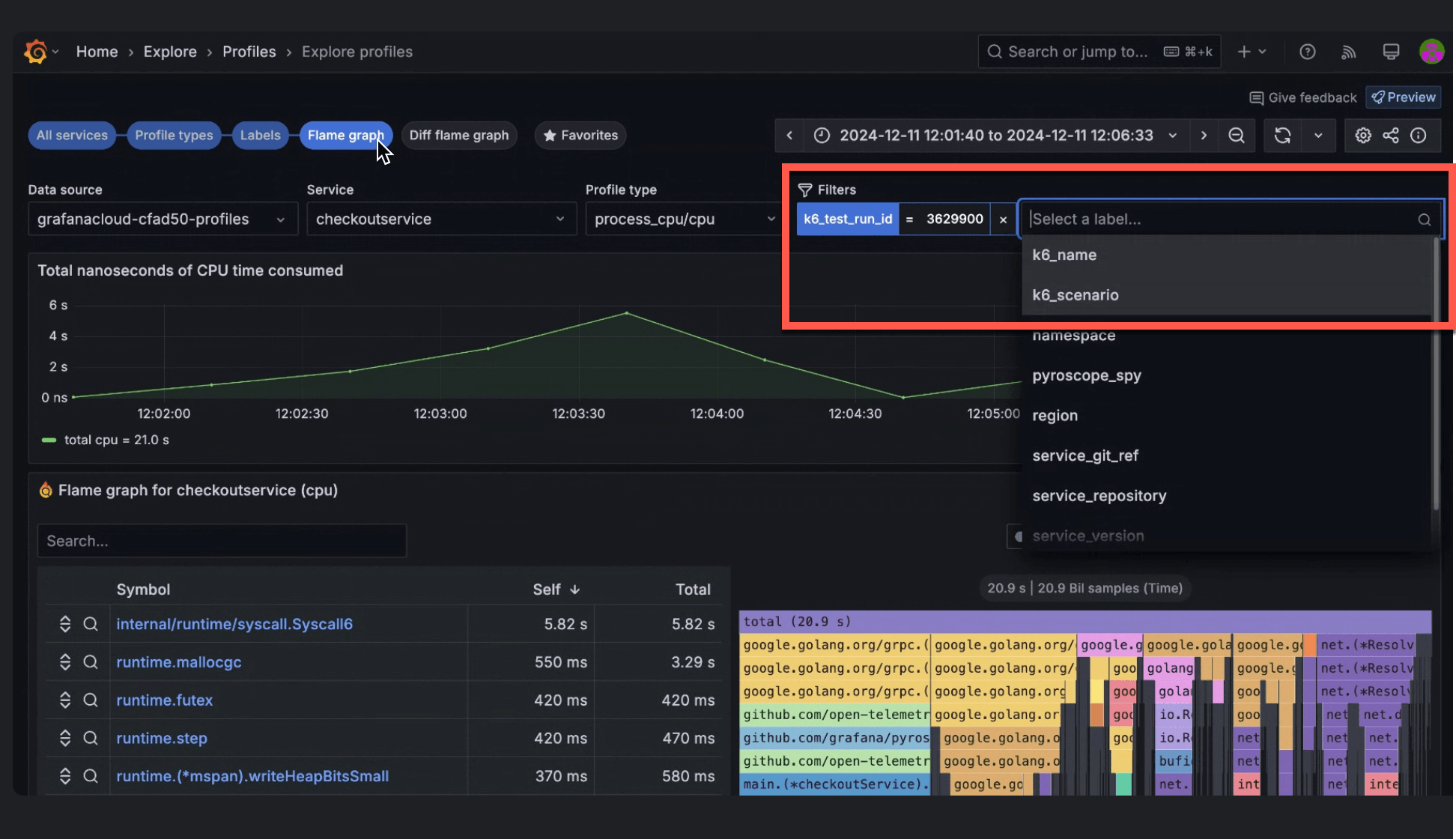Click the flame icon beside the flame graph title
This screenshot has width=1456, height=839.
tap(46, 490)
